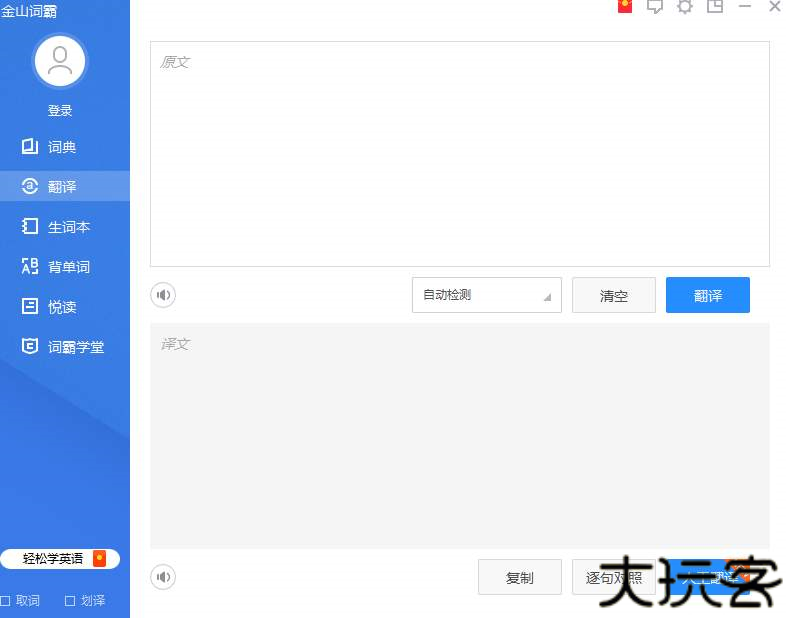Click the 译文 translation output area
The height and width of the screenshot is (618, 786).
460,436
